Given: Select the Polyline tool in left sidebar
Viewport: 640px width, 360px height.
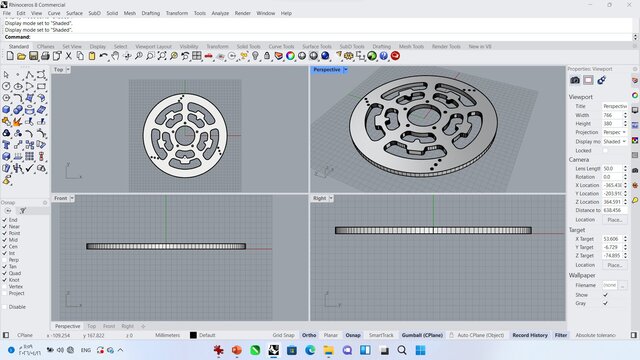Looking at the screenshot, I should [x=29, y=75].
